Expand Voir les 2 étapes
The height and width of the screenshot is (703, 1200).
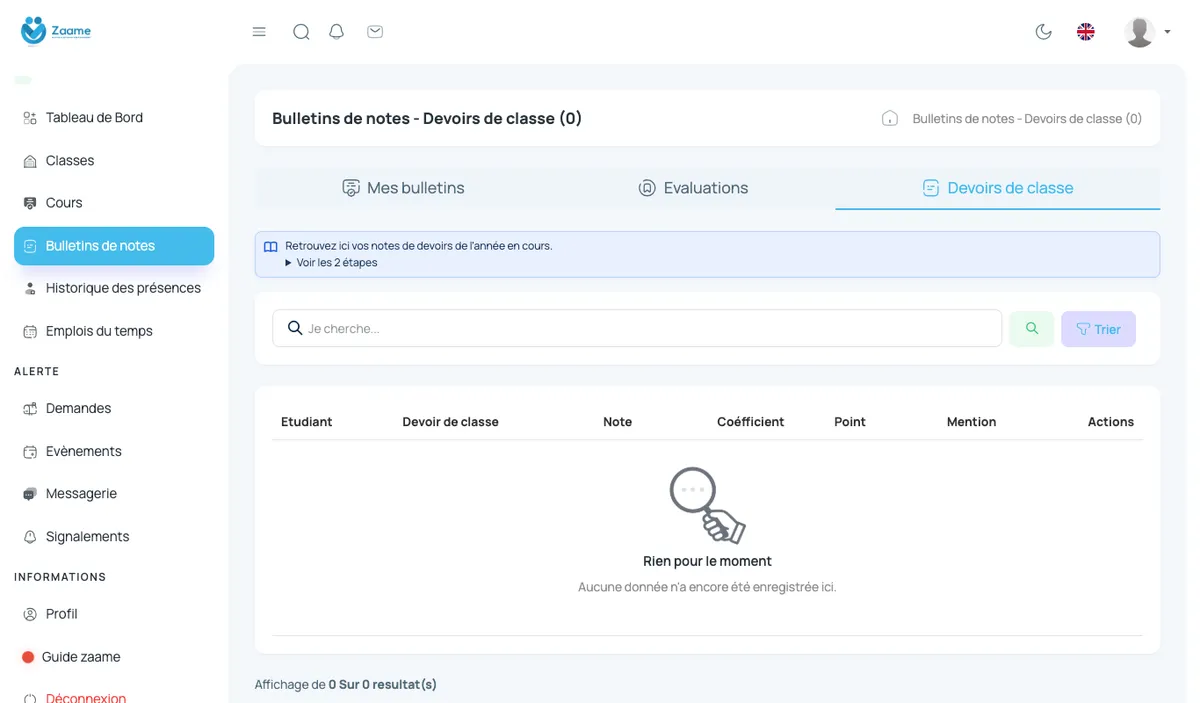point(331,263)
